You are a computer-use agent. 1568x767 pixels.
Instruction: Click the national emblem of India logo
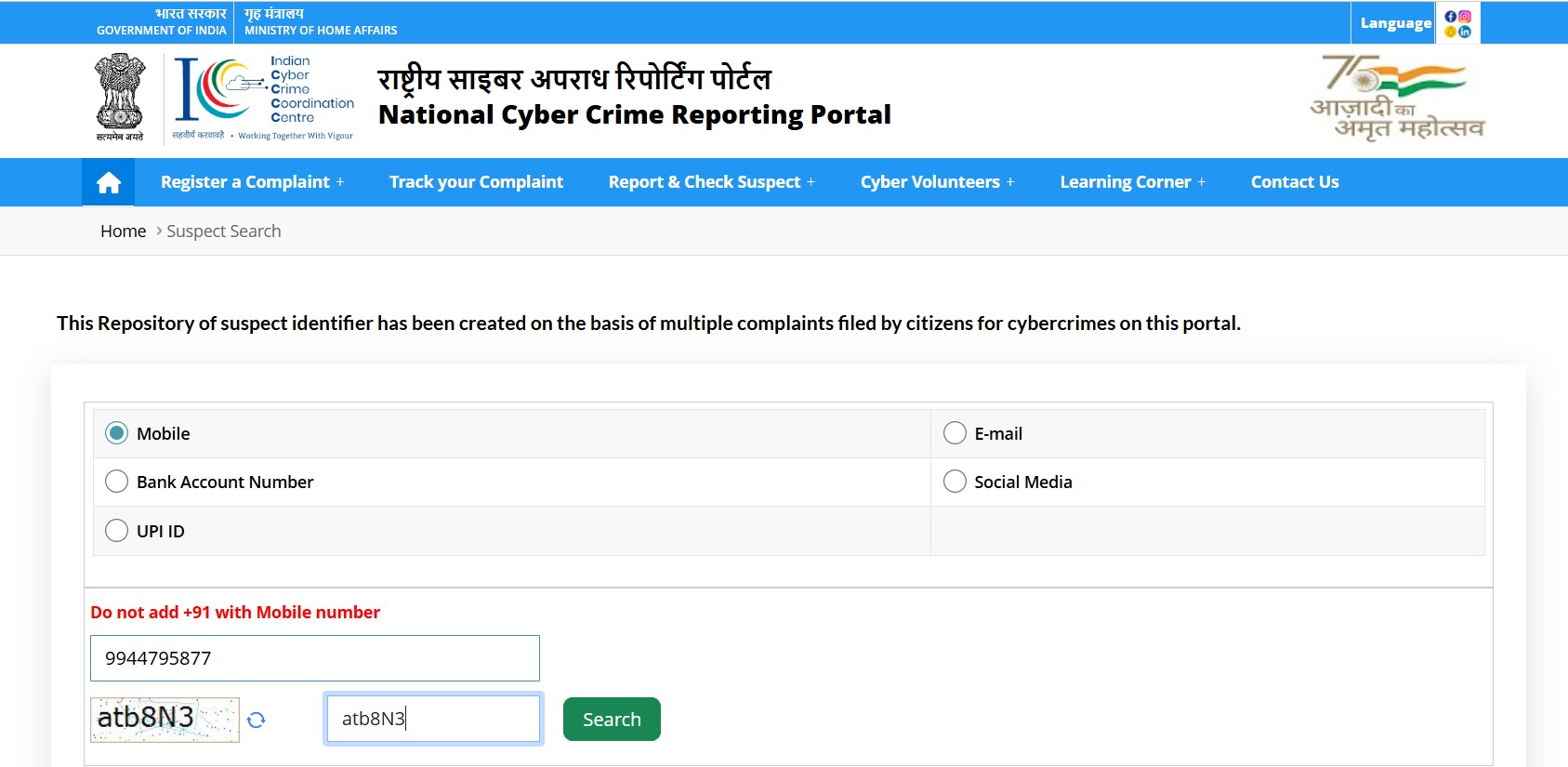[x=120, y=98]
